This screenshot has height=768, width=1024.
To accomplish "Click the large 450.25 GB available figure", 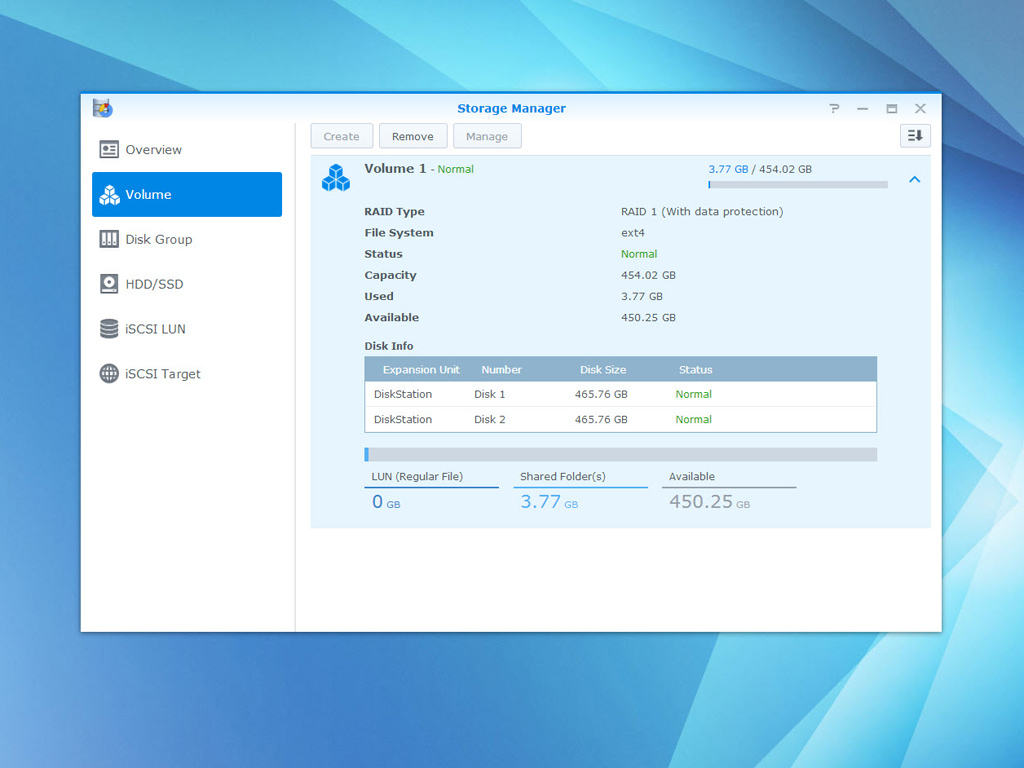I will pos(709,502).
